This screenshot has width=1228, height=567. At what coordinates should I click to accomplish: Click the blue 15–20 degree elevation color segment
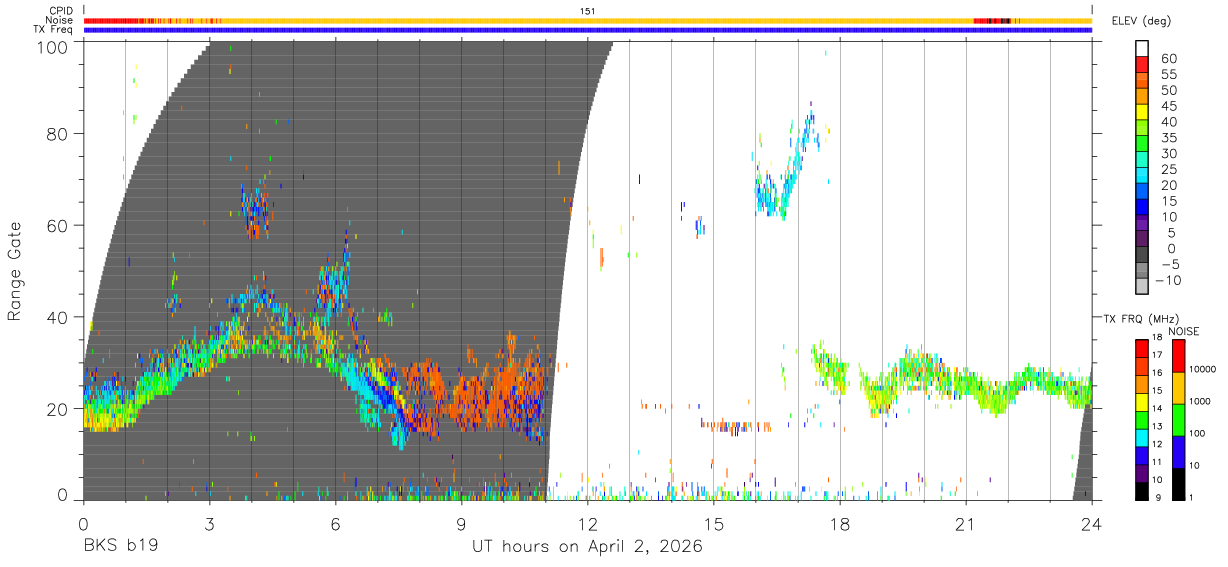pyautogui.click(x=1142, y=193)
